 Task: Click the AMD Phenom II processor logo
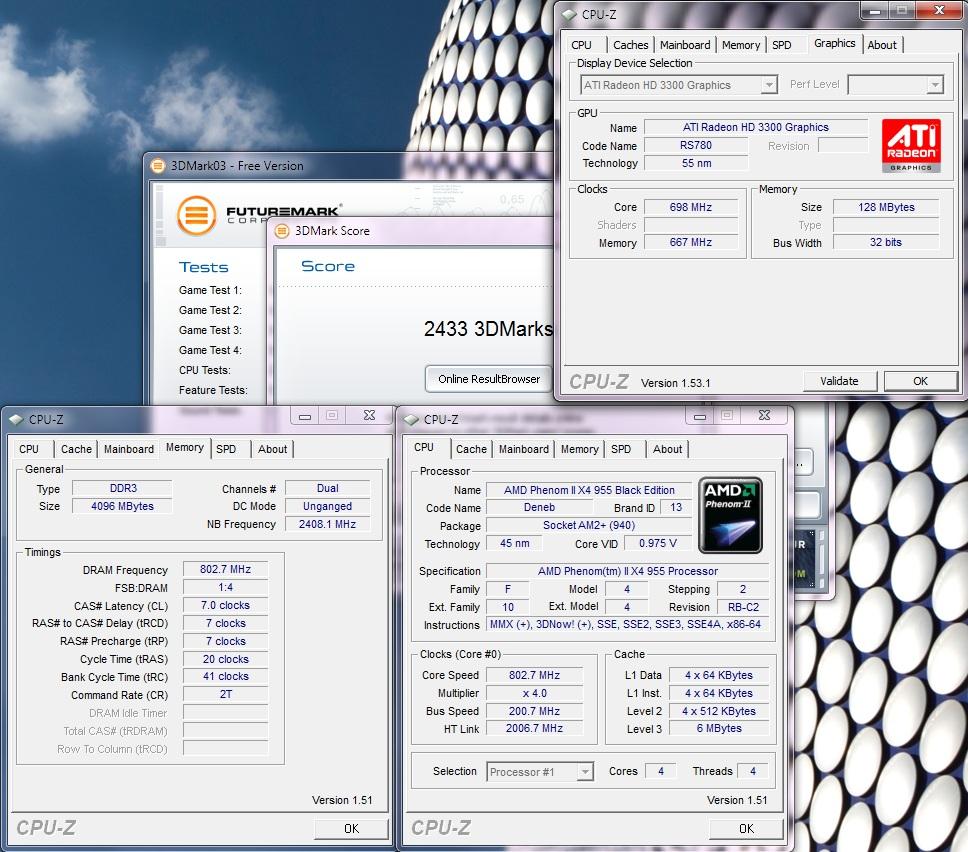tap(730, 515)
